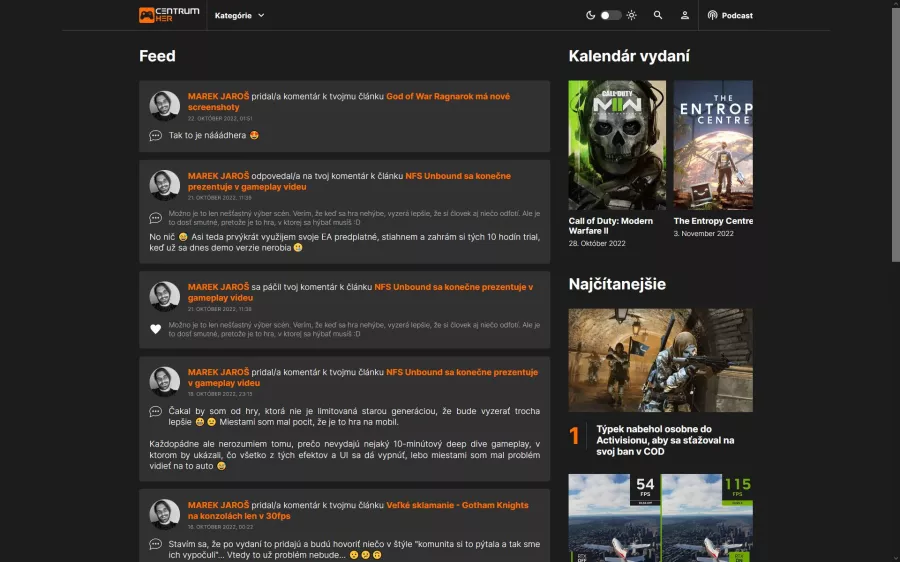Click release date '3. November 2022'
Viewport: 900px width, 562px height.
(x=703, y=234)
